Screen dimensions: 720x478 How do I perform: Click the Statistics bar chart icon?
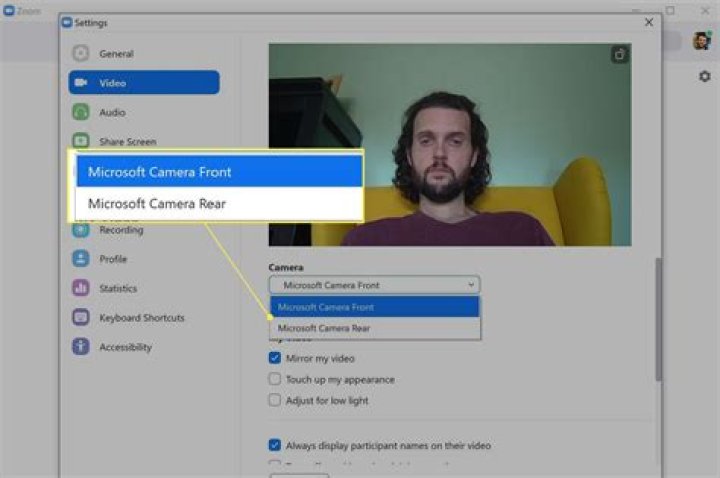click(81, 288)
